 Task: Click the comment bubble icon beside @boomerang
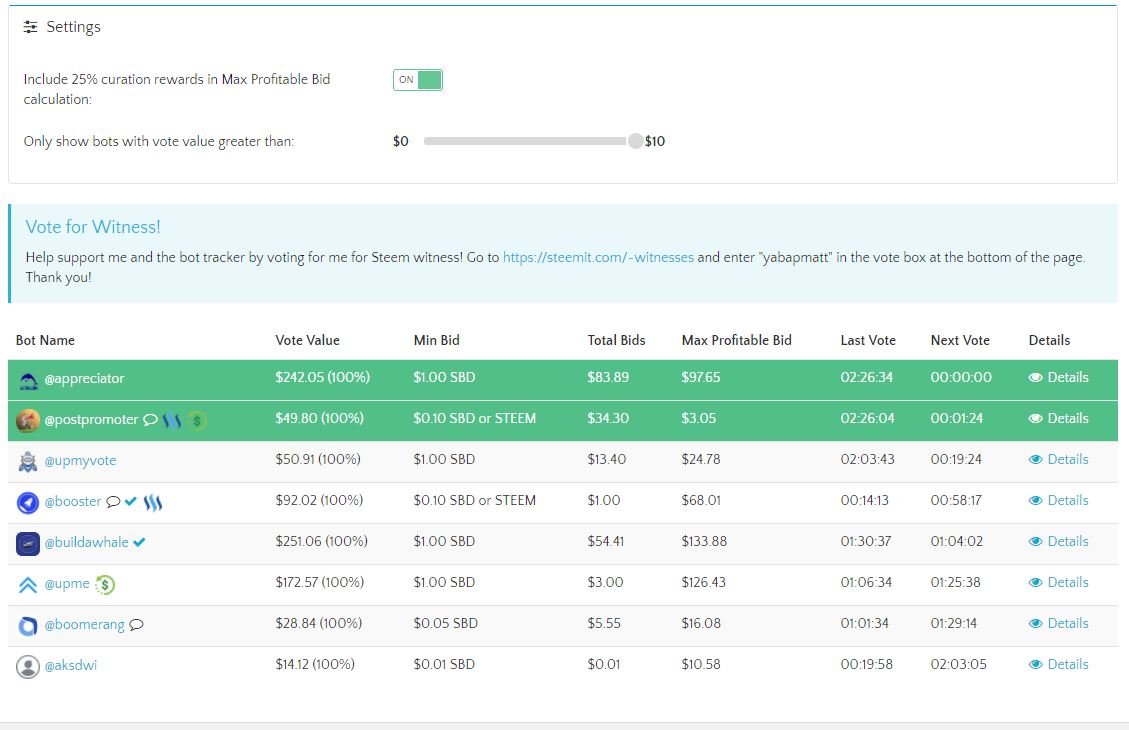click(x=136, y=625)
